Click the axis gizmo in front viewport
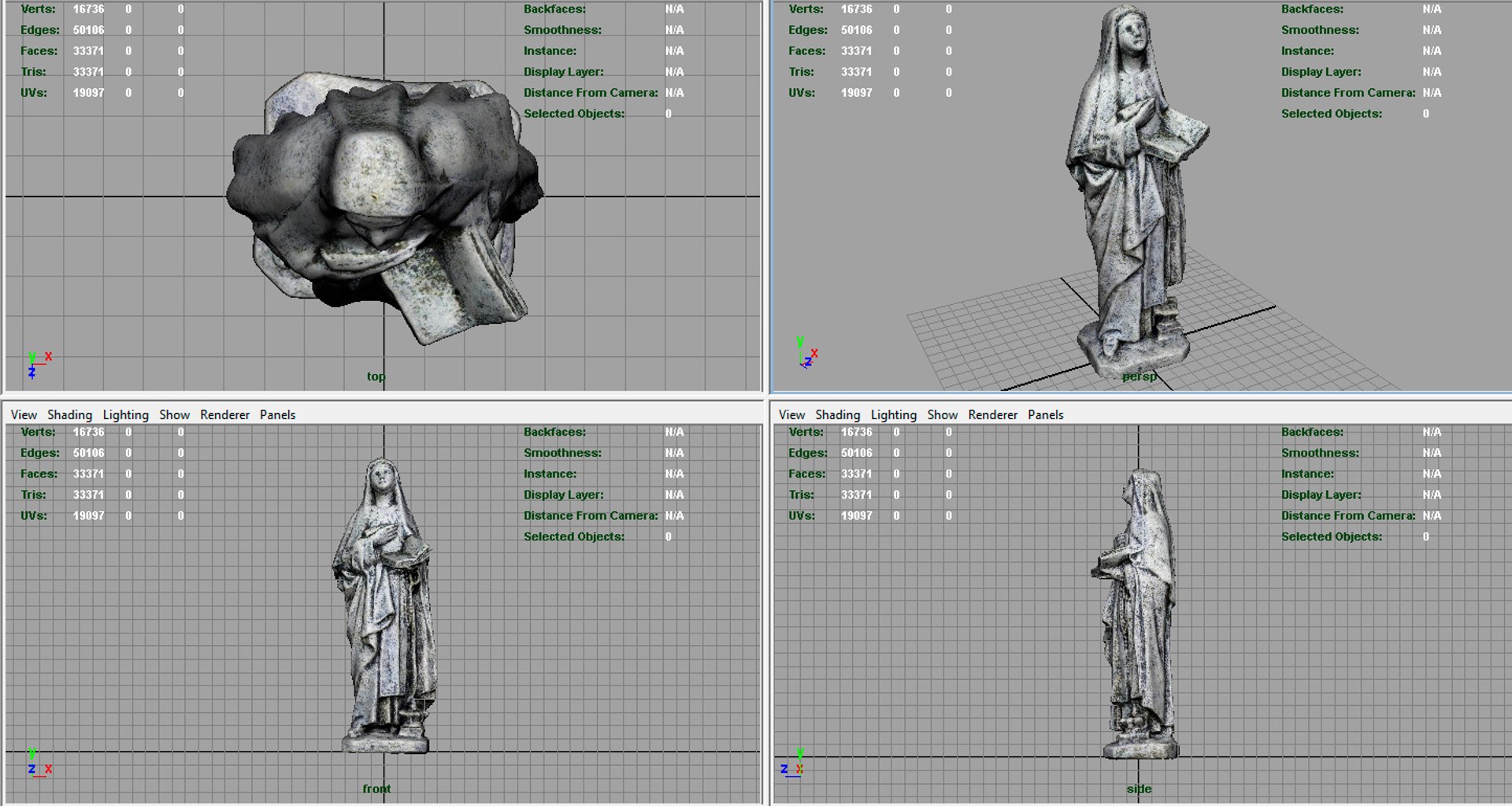The image size is (1512, 806). click(x=39, y=763)
